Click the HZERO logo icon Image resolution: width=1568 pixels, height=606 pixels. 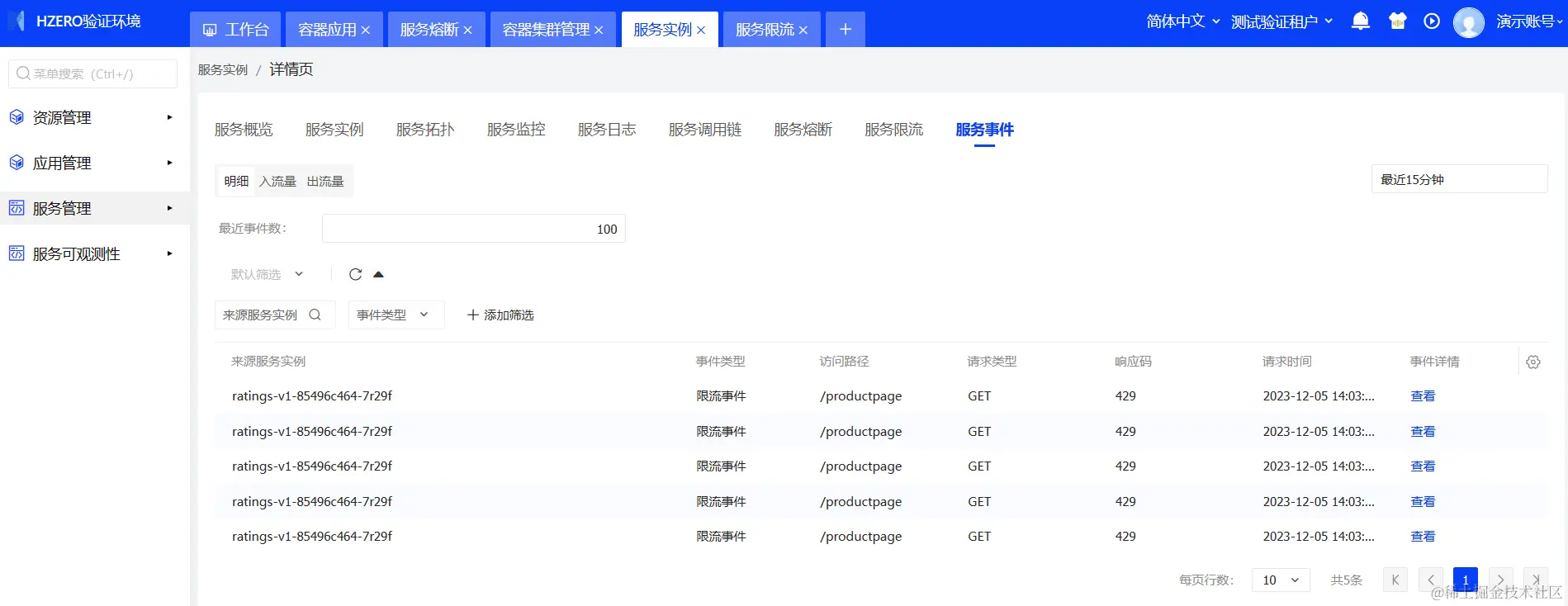pyautogui.click(x=17, y=21)
